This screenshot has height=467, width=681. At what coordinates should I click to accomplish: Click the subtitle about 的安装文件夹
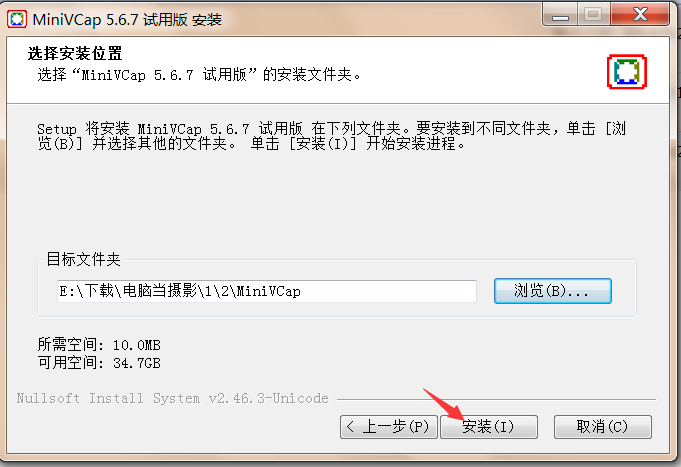point(199,75)
